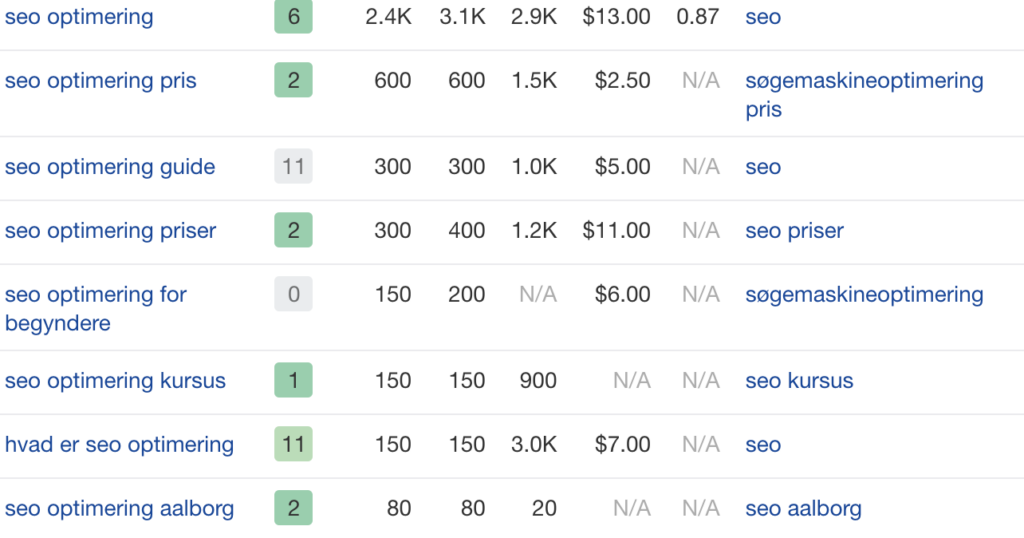Open 'hvad er seo optimering' keyword
The height and width of the screenshot is (538, 1024).
tap(119, 445)
